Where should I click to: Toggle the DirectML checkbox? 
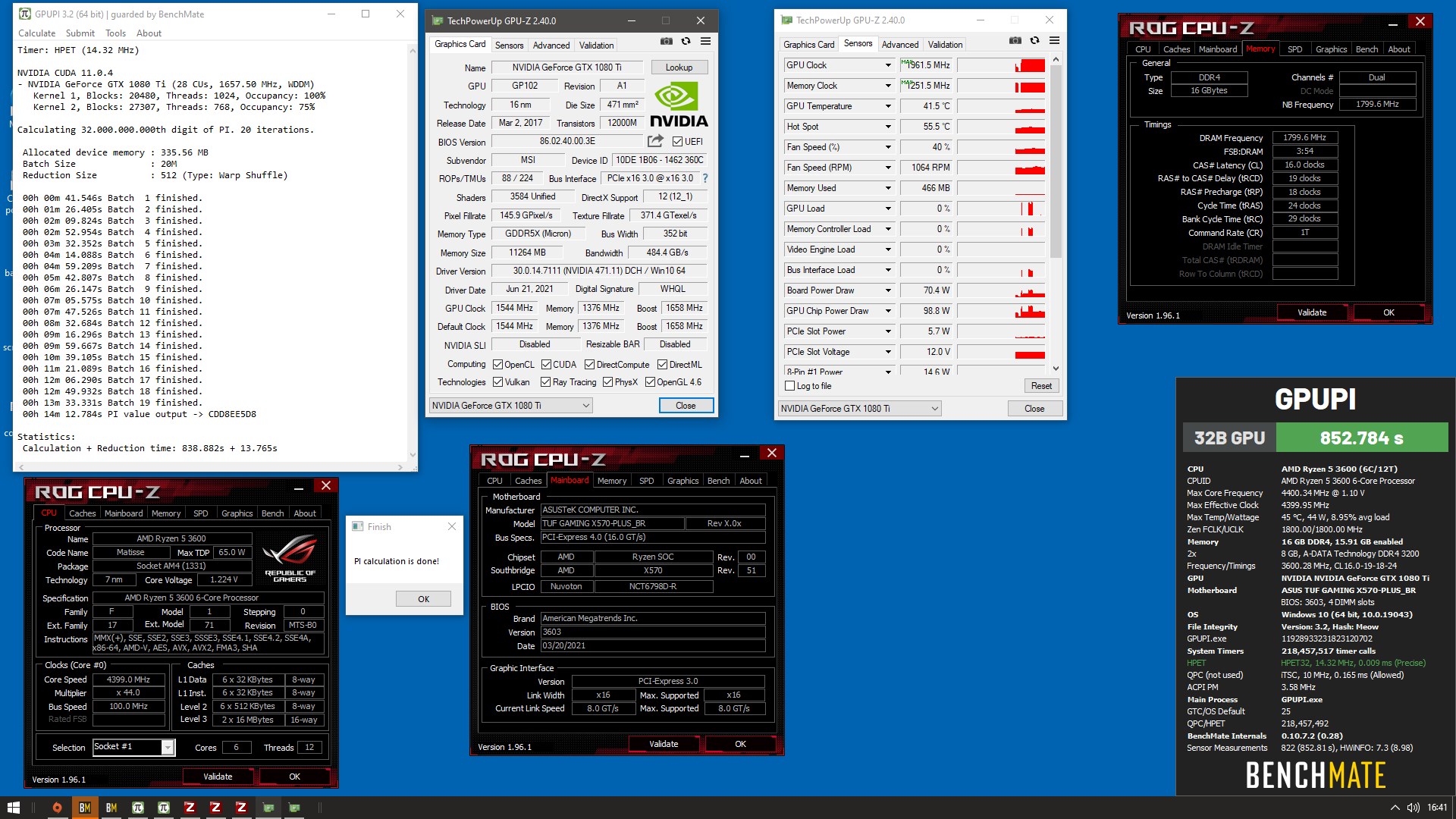(x=663, y=365)
